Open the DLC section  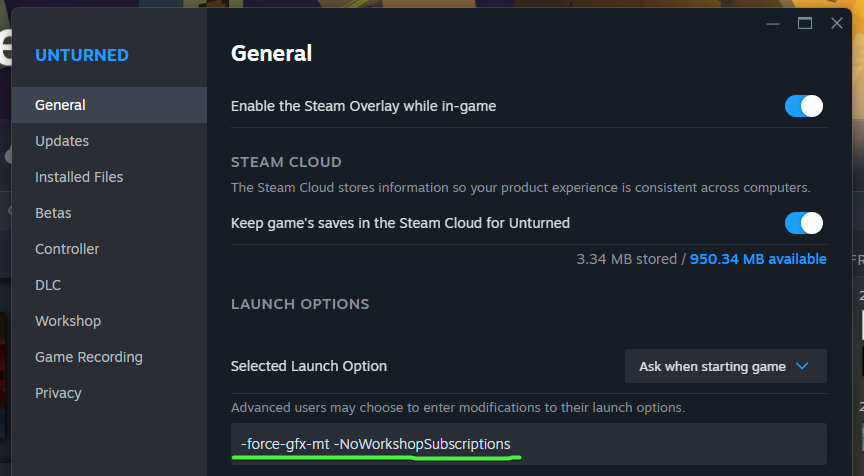pyautogui.click(x=48, y=285)
